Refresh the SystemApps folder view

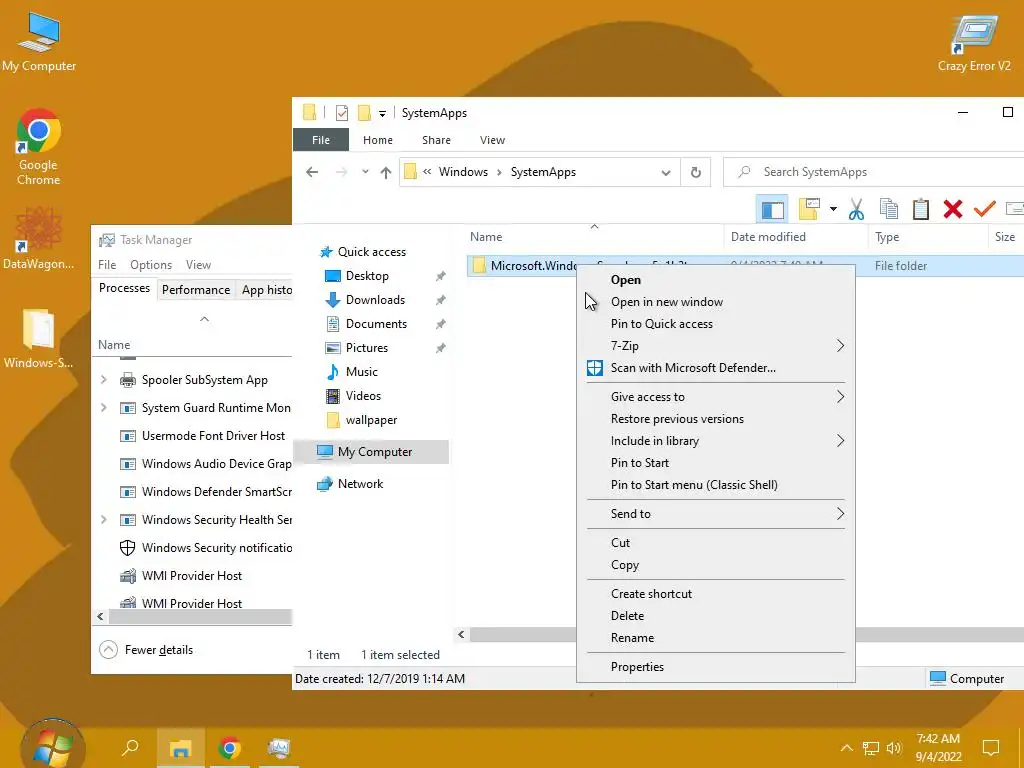tap(696, 172)
